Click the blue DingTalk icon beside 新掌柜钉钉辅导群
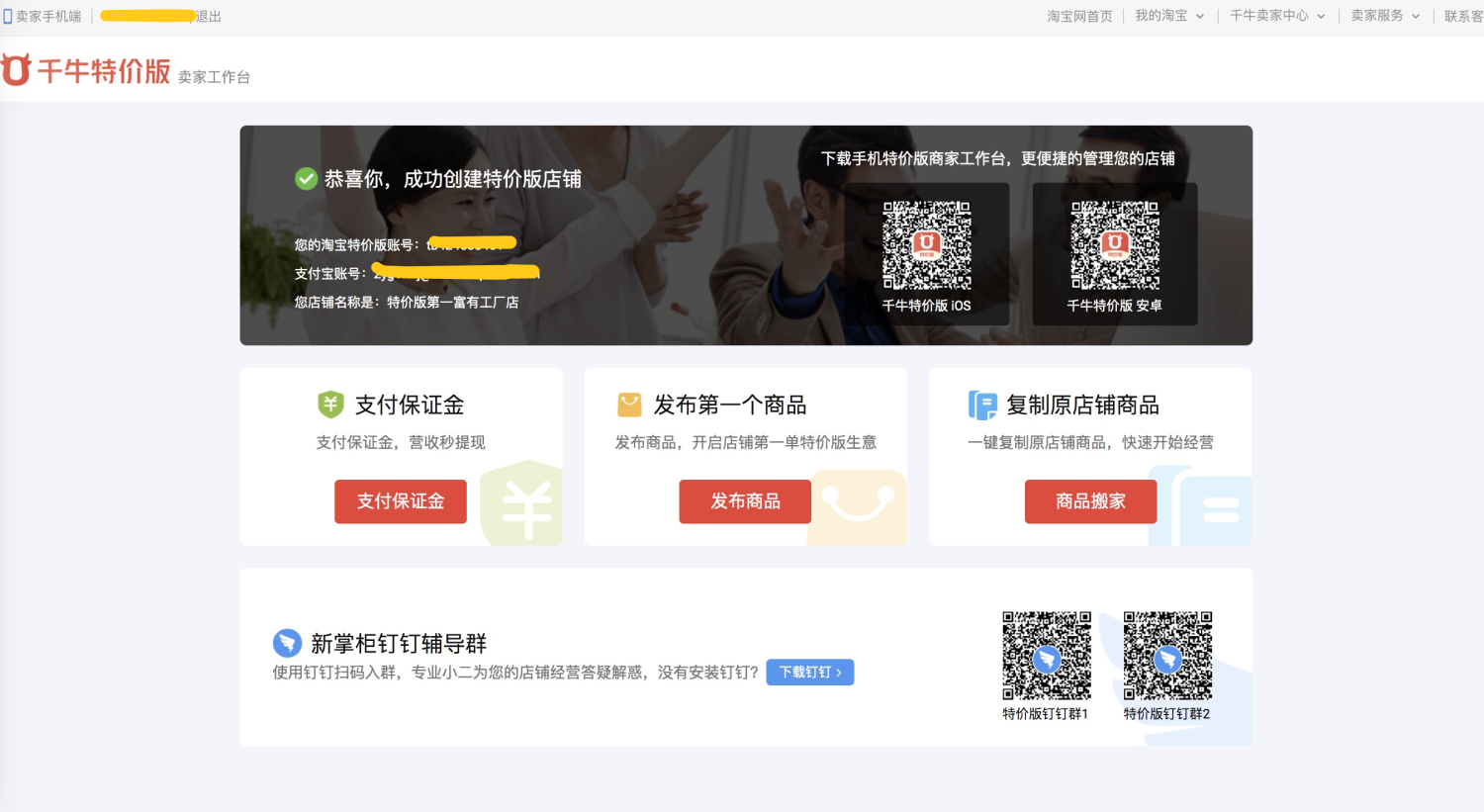 click(x=287, y=643)
